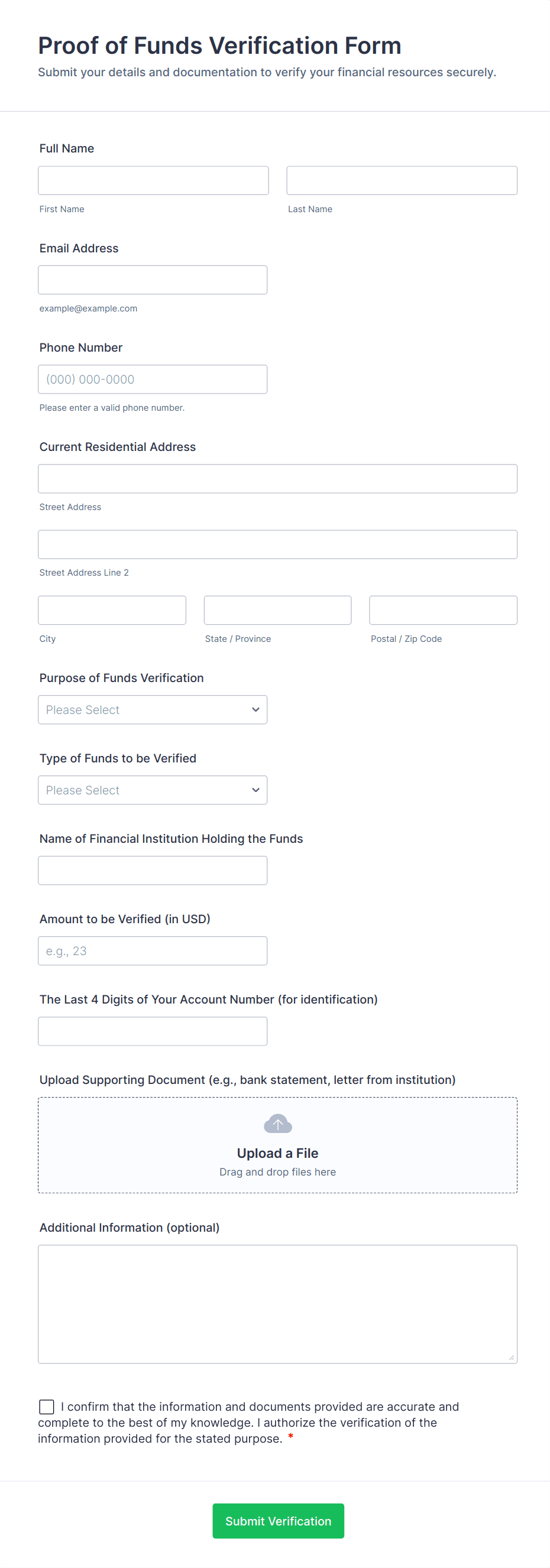Image resolution: width=550 pixels, height=1568 pixels.
Task: Click the First Name input field
Action: coord(153,181)
